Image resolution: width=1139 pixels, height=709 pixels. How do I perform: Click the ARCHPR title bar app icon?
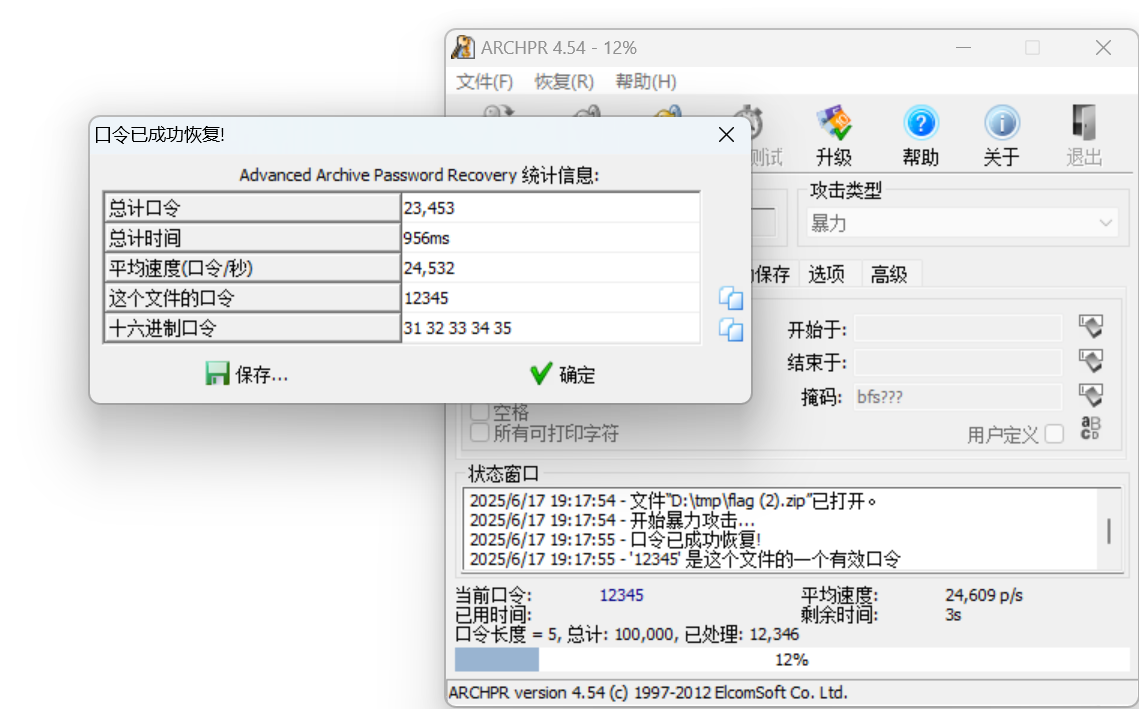[463, 47]
